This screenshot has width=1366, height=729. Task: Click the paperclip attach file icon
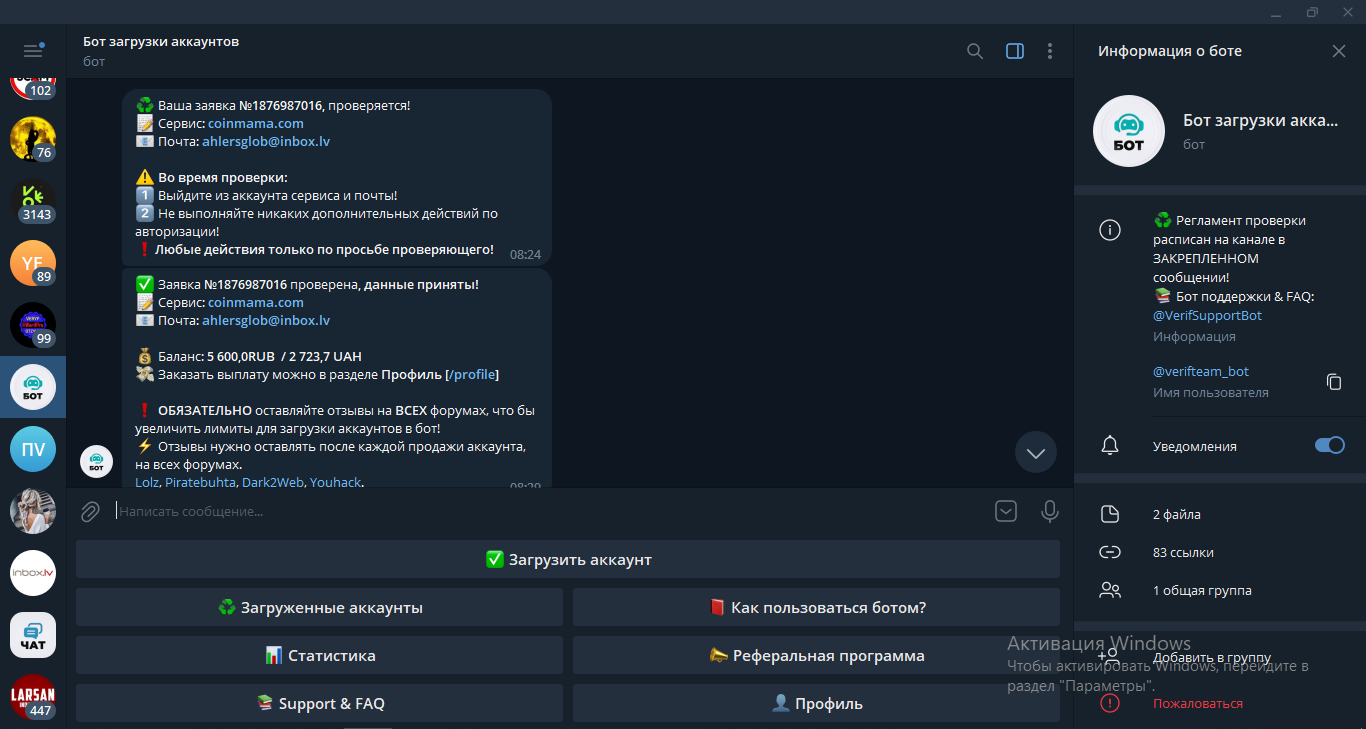(x=90, y=512)
